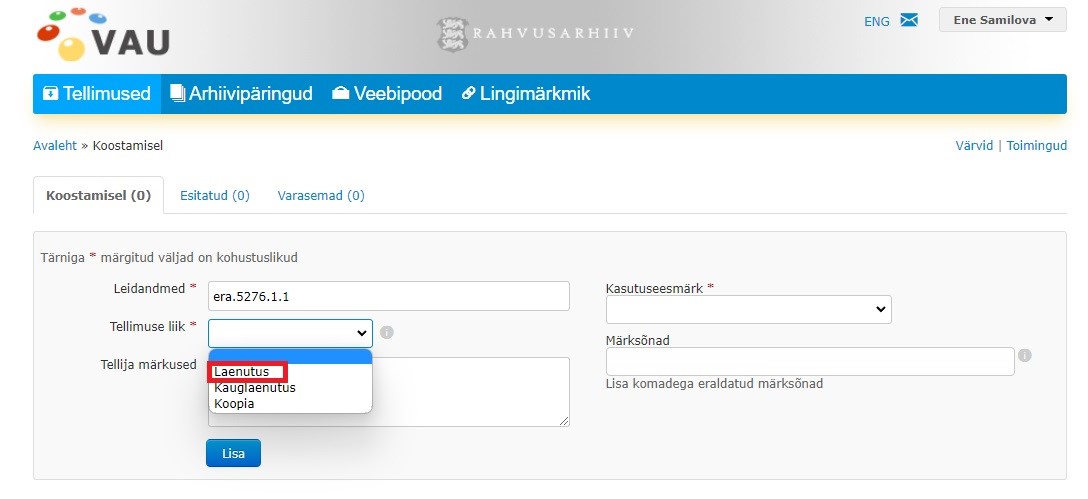Click the Rahvusarhiiv emblem logo
This screenshot has width=1088, height=499.
pos(452,33)
